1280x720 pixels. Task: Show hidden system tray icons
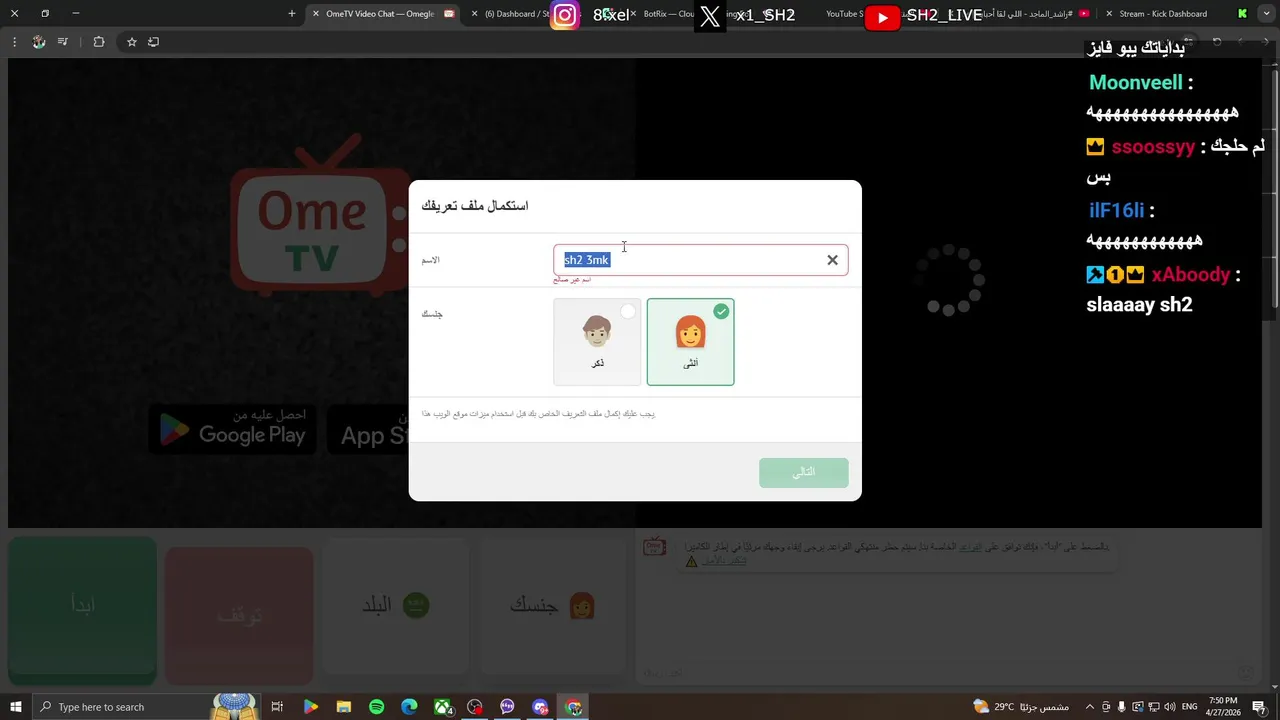click(x=1090, y=707)
